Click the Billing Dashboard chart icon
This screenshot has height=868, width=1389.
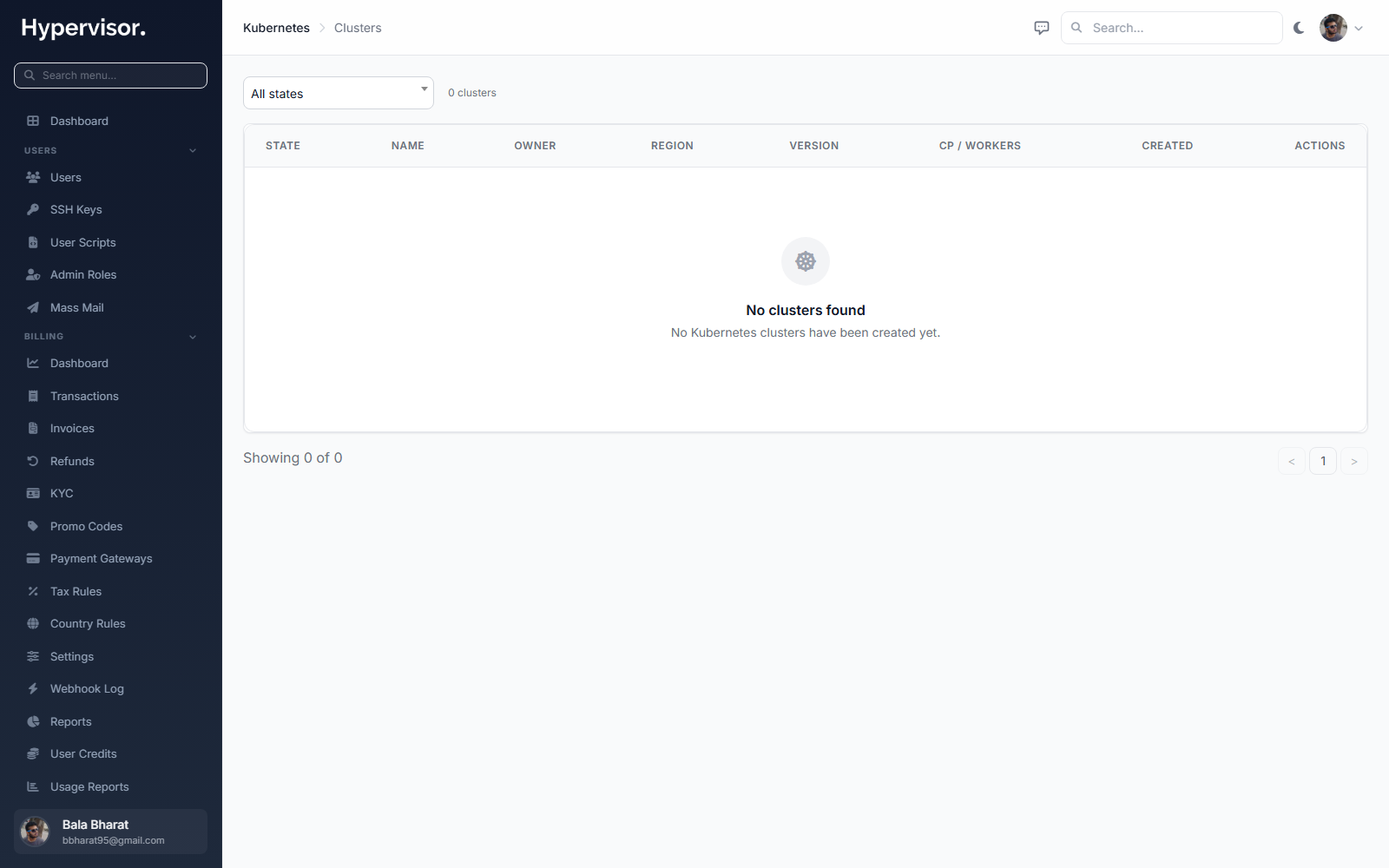click(33, 363)
